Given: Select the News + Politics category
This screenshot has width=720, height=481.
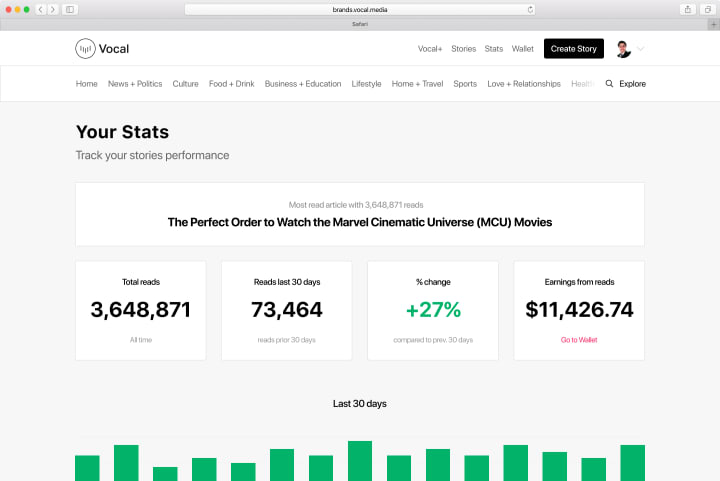Looking at the screenshot, I should pyautogui.click(x=135, y=84).
